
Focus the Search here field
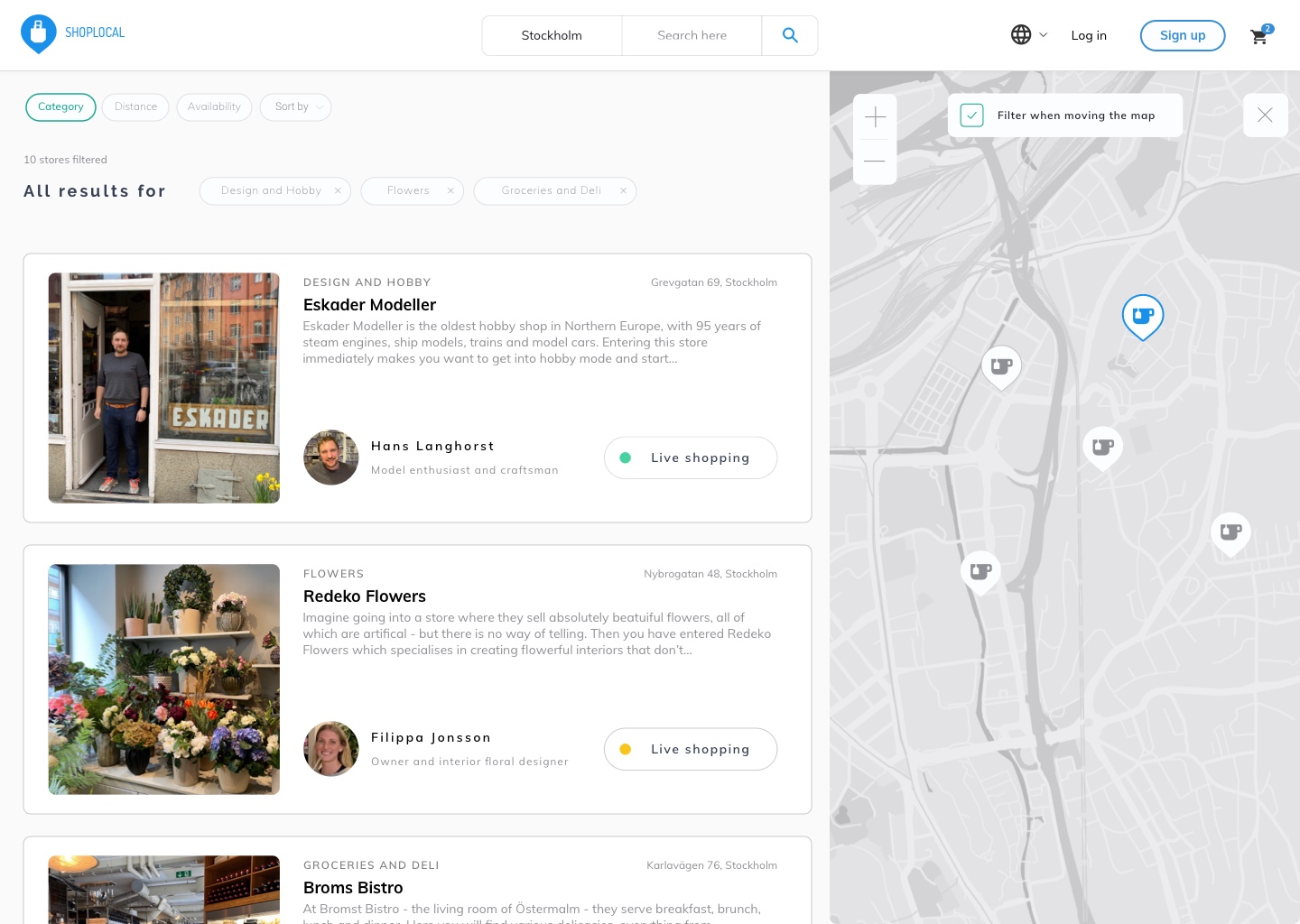692,35
